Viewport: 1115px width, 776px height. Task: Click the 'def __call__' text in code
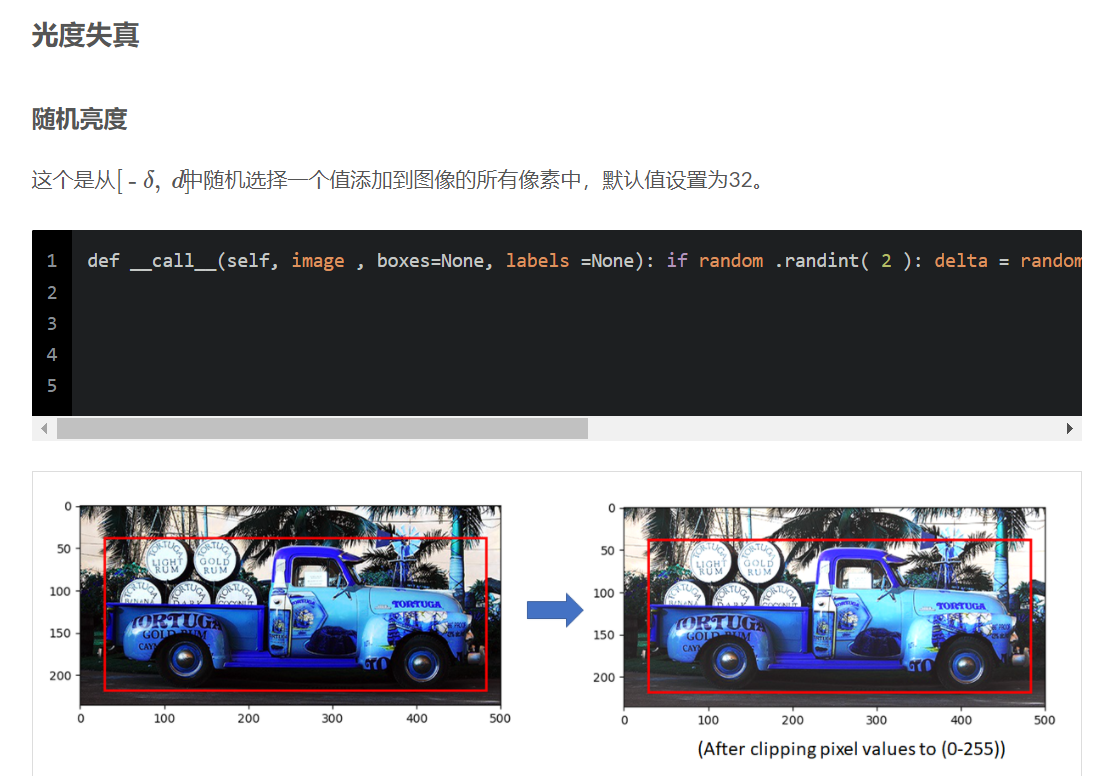pyautogui.click(x=151, y=261)
